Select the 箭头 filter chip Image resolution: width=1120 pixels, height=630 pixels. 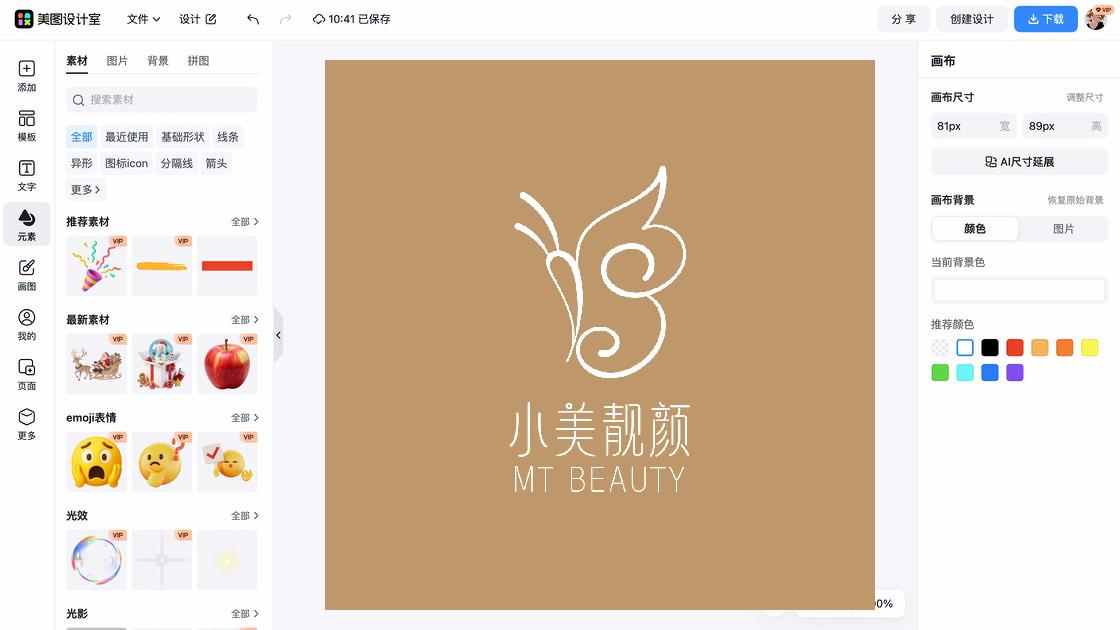point(216,163)
